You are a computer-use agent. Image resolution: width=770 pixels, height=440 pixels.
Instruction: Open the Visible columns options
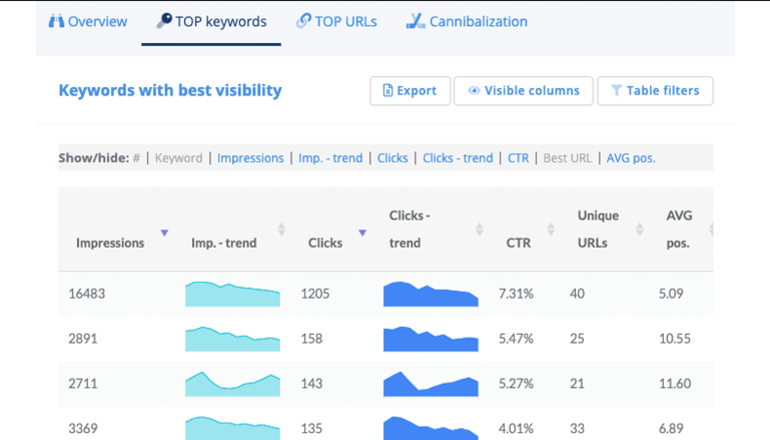523,90
